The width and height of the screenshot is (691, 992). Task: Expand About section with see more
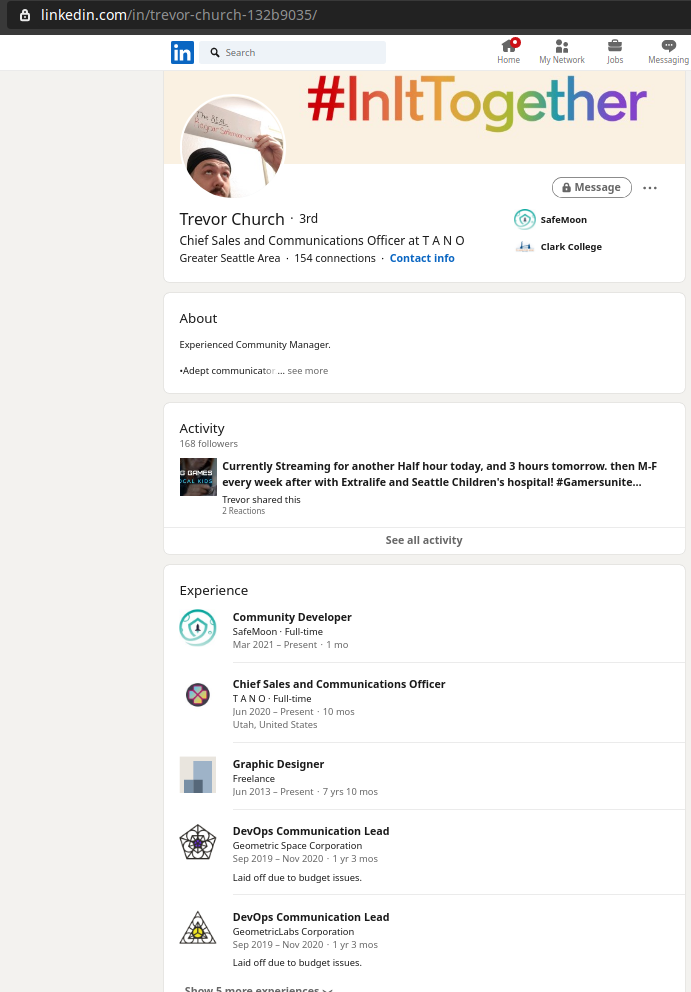pyautogui.click(x=308, y=371)
